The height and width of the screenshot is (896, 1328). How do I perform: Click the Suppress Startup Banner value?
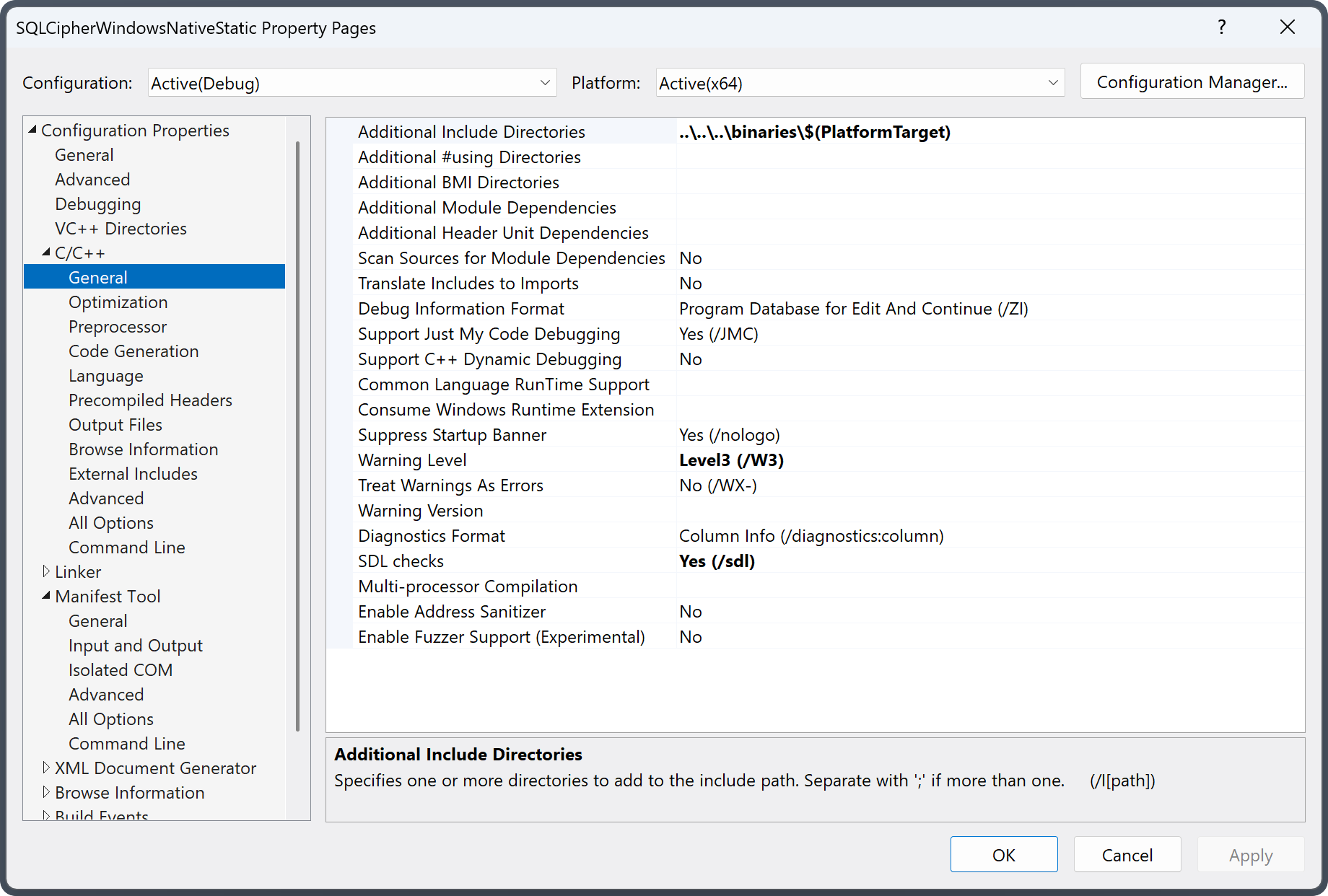pyautogui.click(x=990, y=435)
